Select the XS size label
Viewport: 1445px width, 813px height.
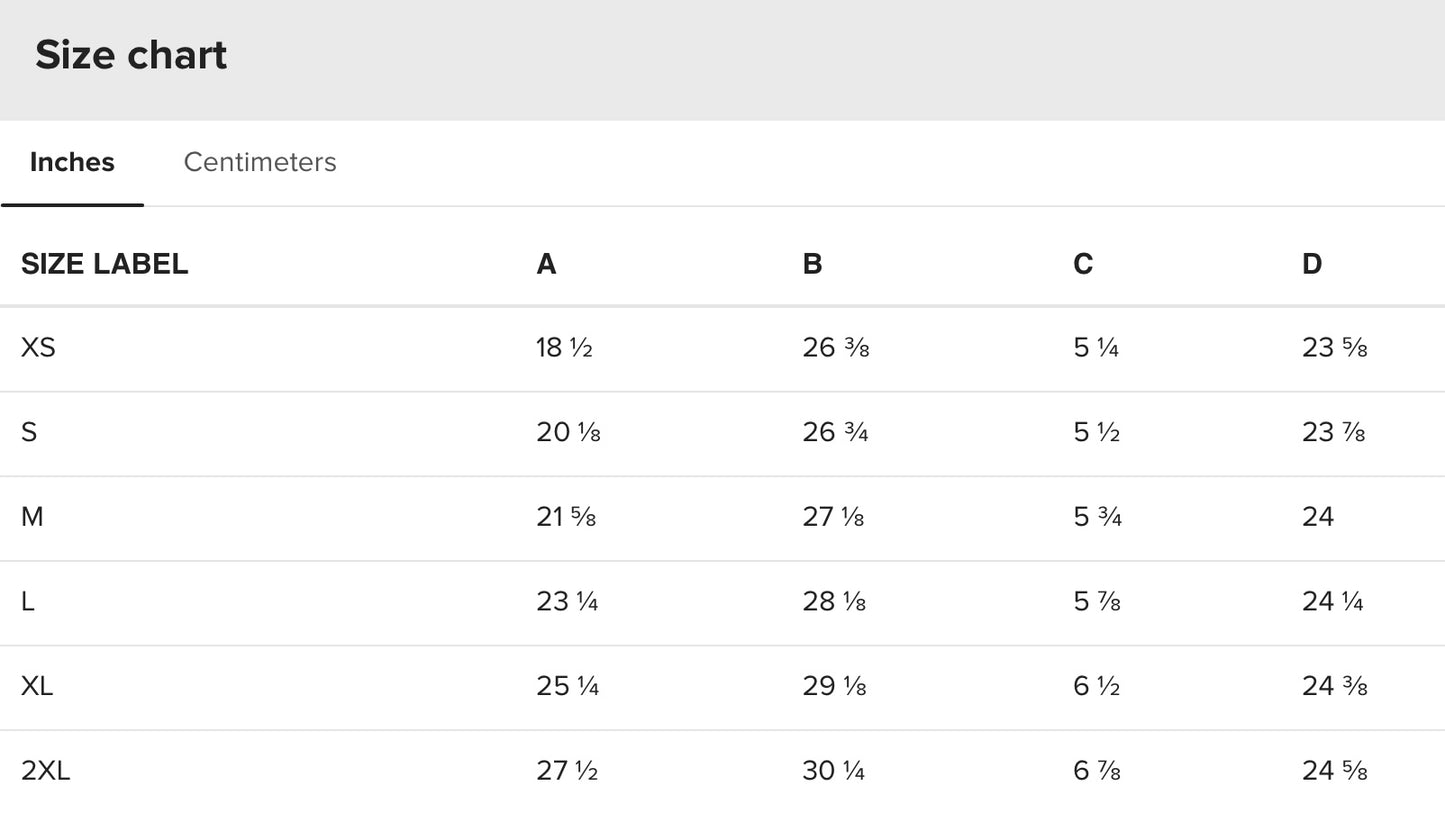coord(38,348)
